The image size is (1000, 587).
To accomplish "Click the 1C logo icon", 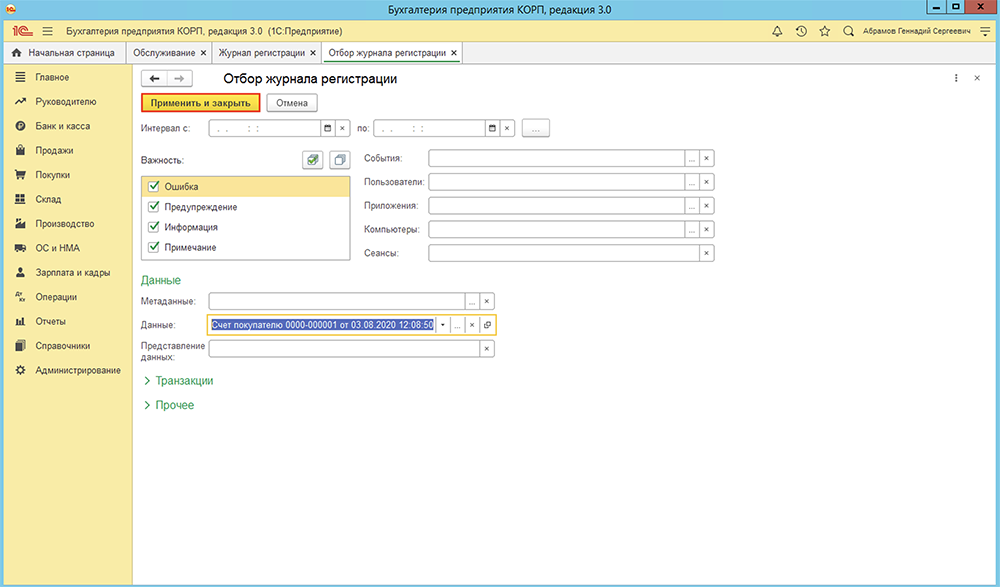I will pos(22,31).
